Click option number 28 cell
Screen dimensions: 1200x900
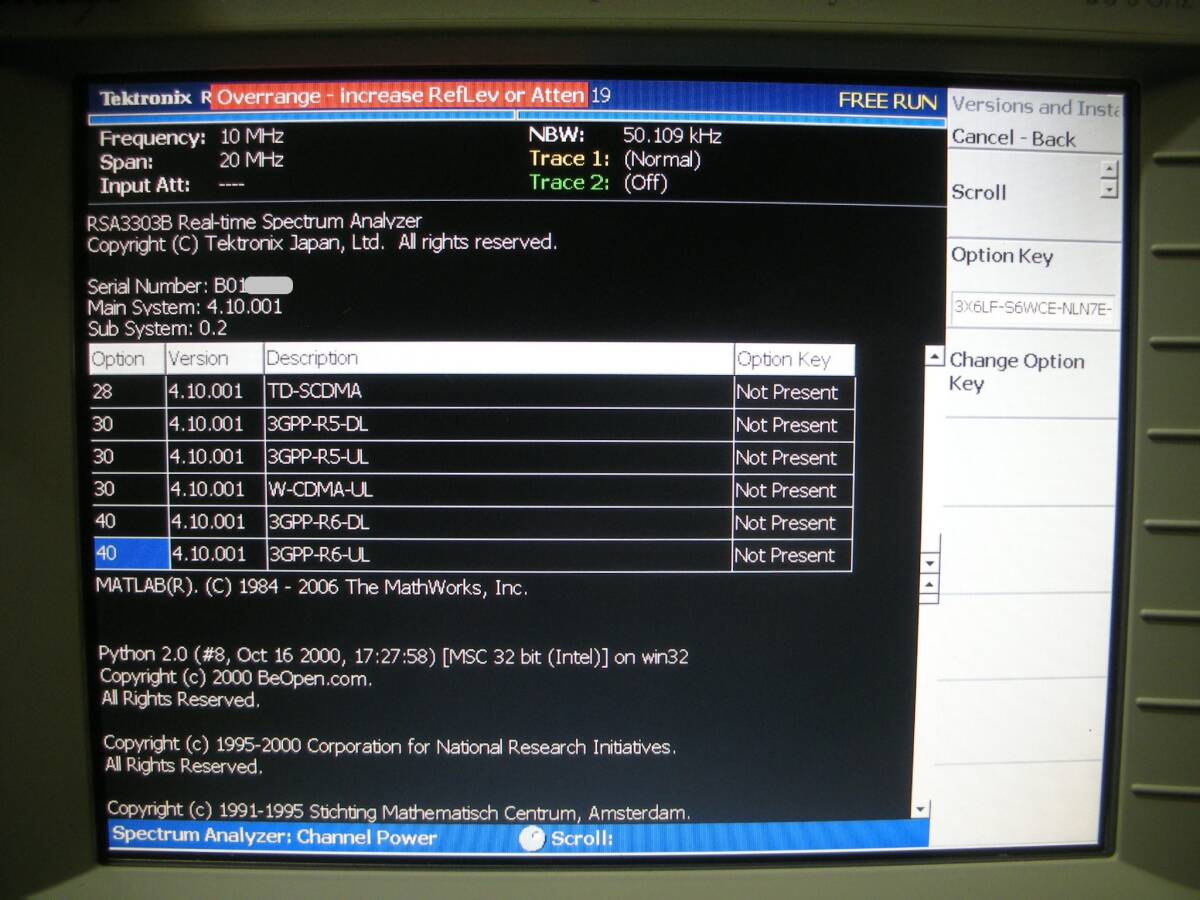[128, 391]
